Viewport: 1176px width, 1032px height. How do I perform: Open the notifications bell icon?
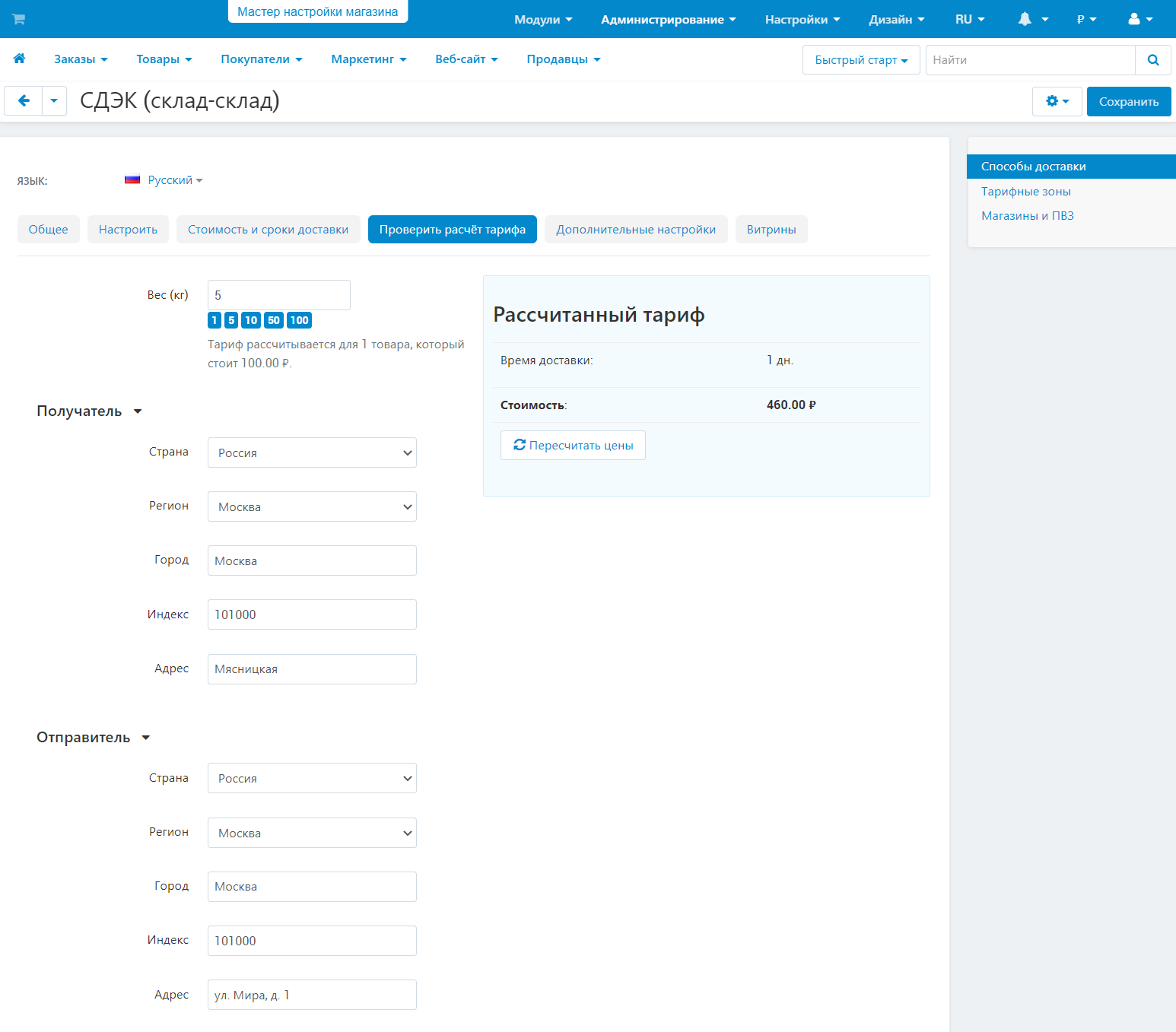1025,19
